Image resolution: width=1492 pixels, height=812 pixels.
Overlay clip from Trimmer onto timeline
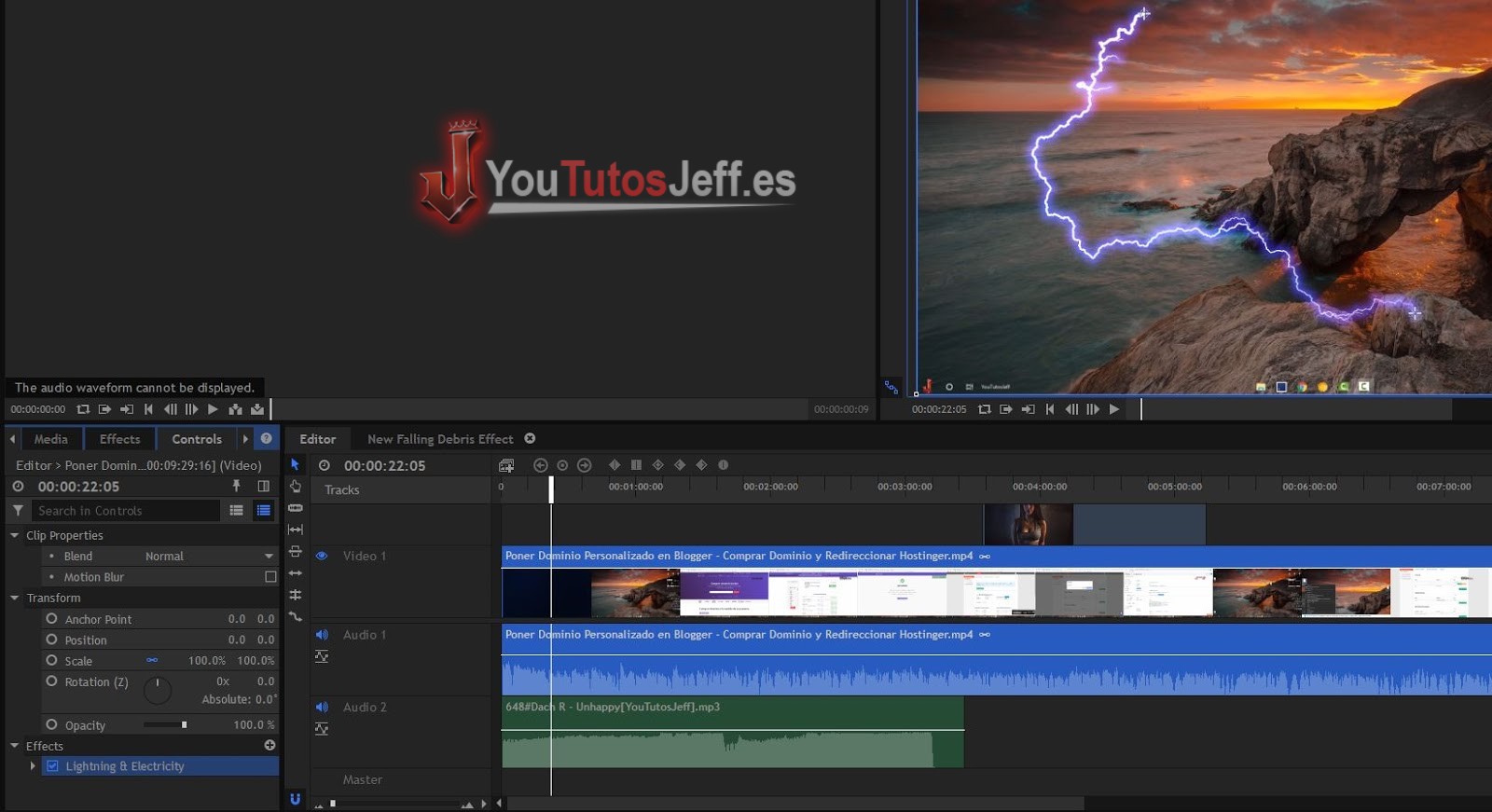click(x=257, y=409)
